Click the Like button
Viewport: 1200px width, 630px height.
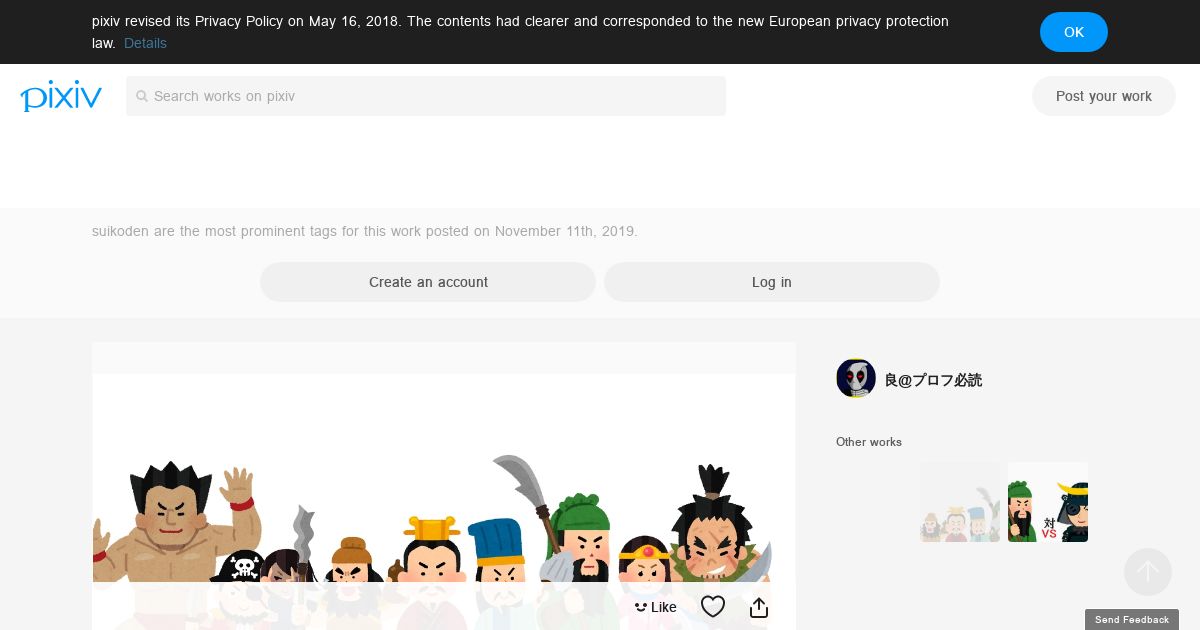656,607
